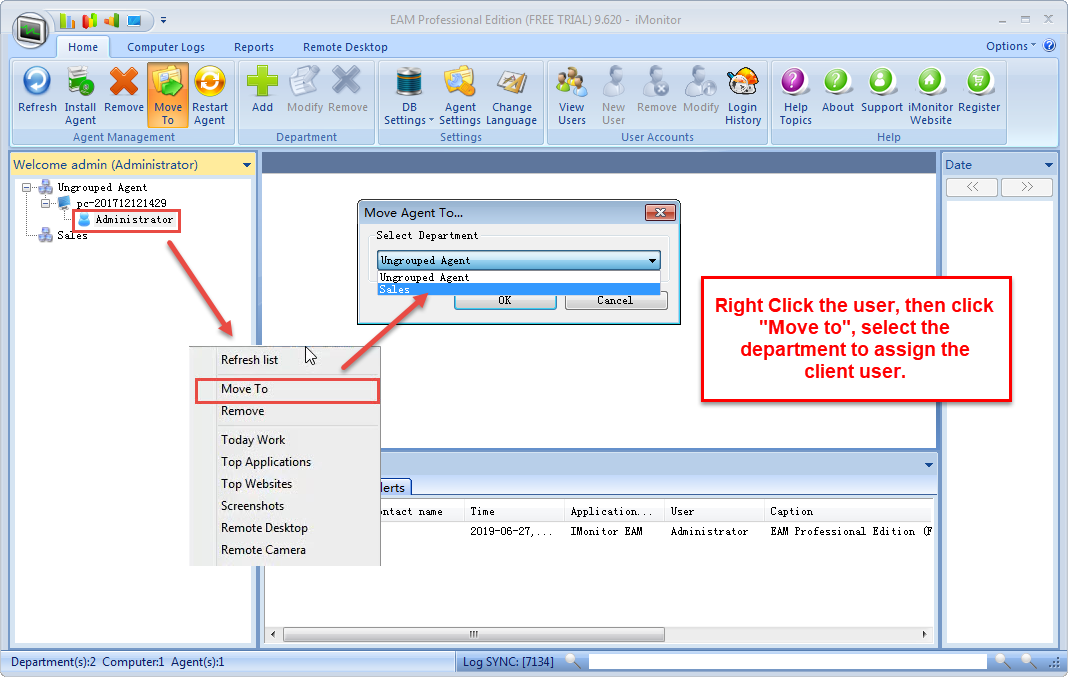
Task: Collapse the Ungrouped Agent tree node
Action: tap(27, 187)
